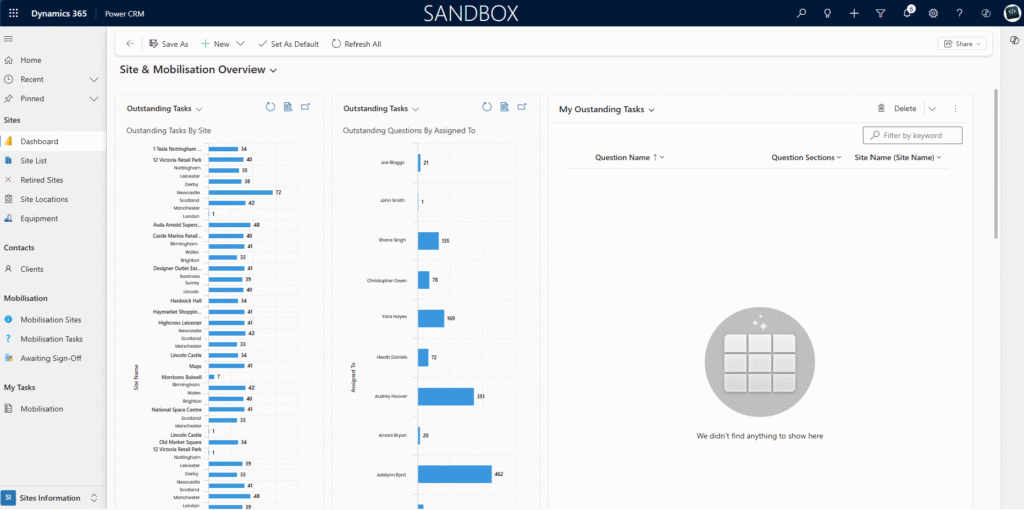
Task: Refresh the Outstanding Tasks By Site chart
Action: click(x=270, y=108)
